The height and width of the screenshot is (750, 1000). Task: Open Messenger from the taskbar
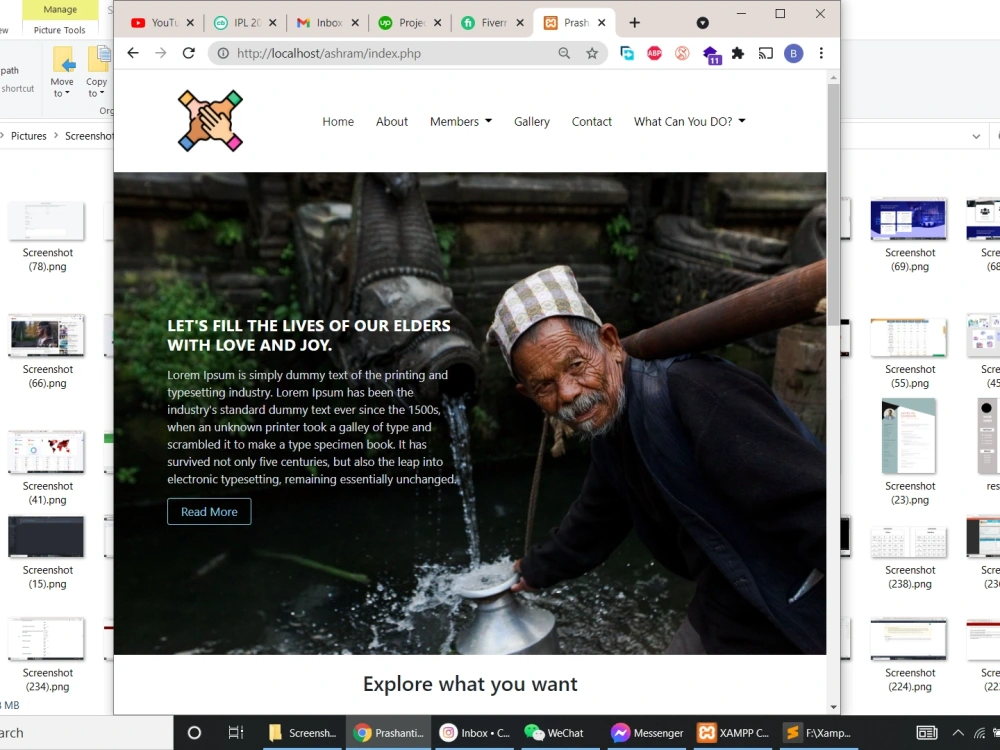(647, 733)
